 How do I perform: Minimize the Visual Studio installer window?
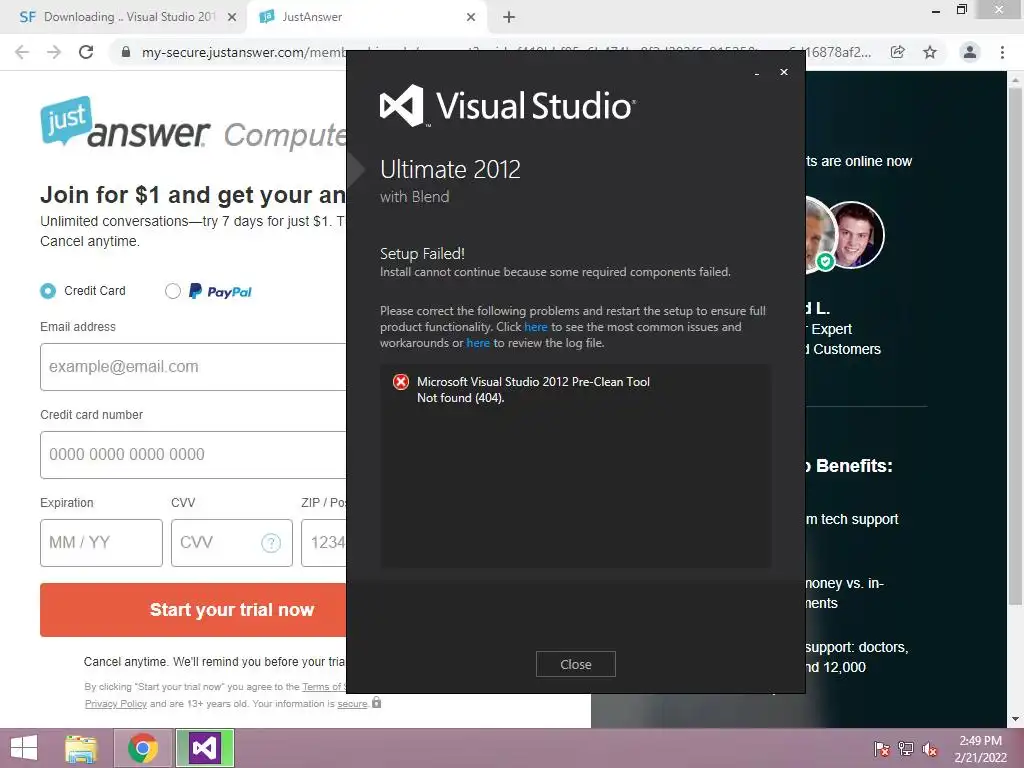[x=757, y=72]
